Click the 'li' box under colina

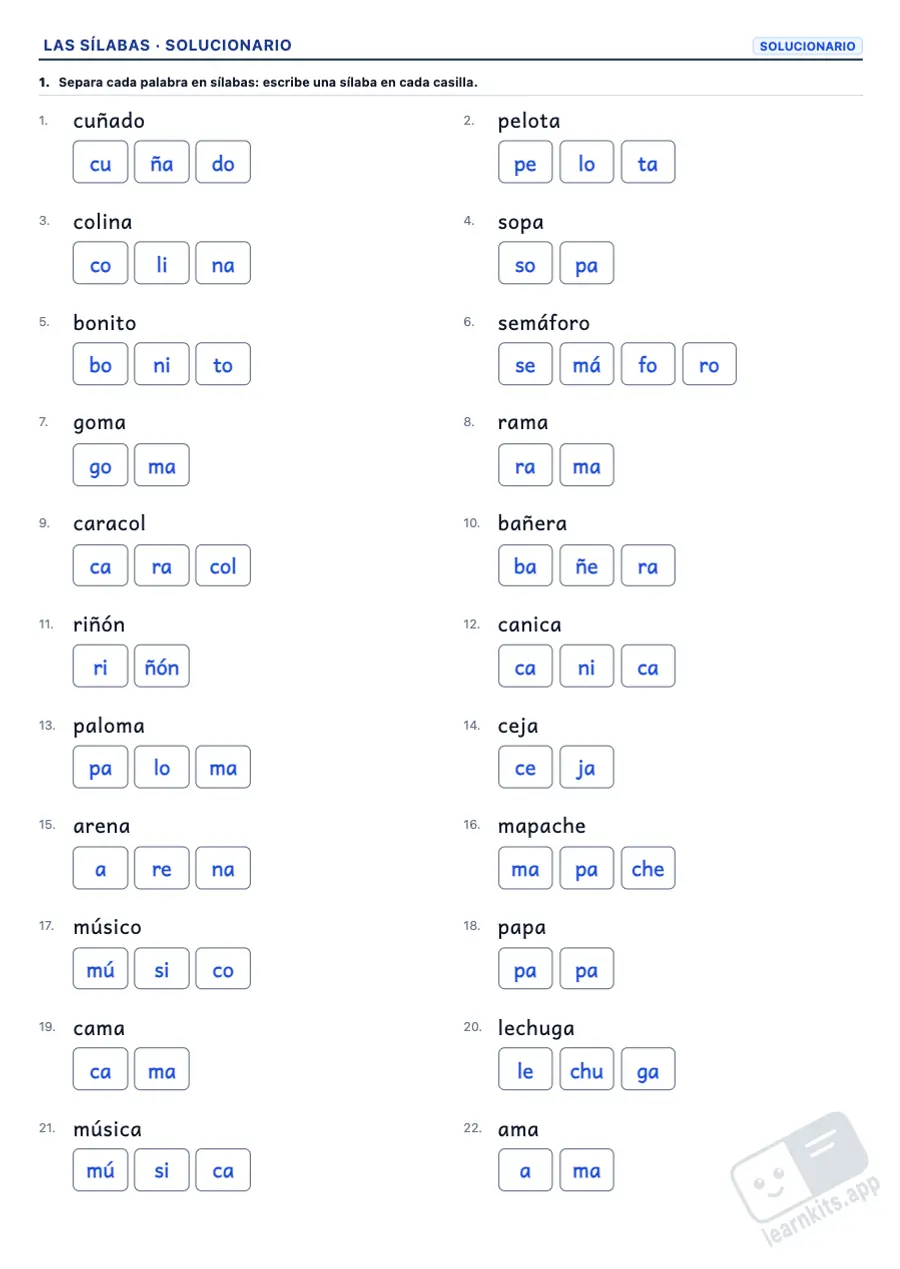[162, 263]
